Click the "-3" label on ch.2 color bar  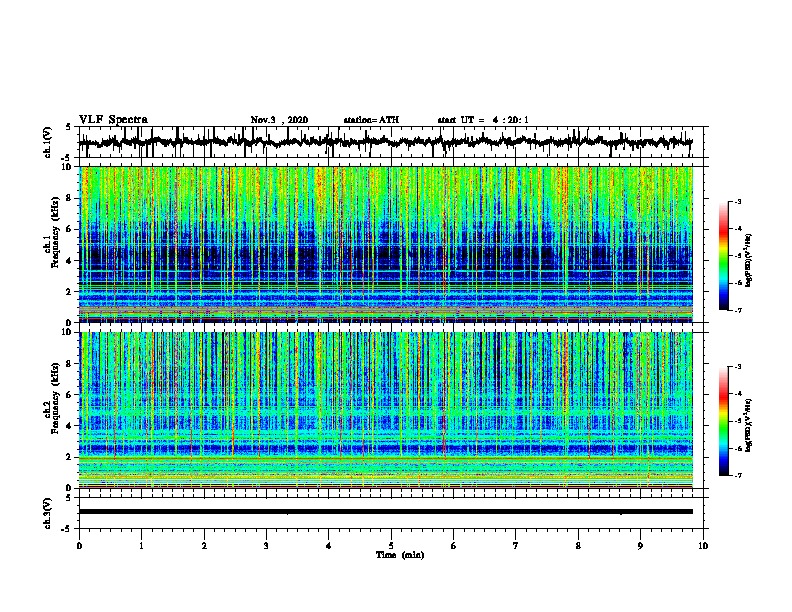737,367
